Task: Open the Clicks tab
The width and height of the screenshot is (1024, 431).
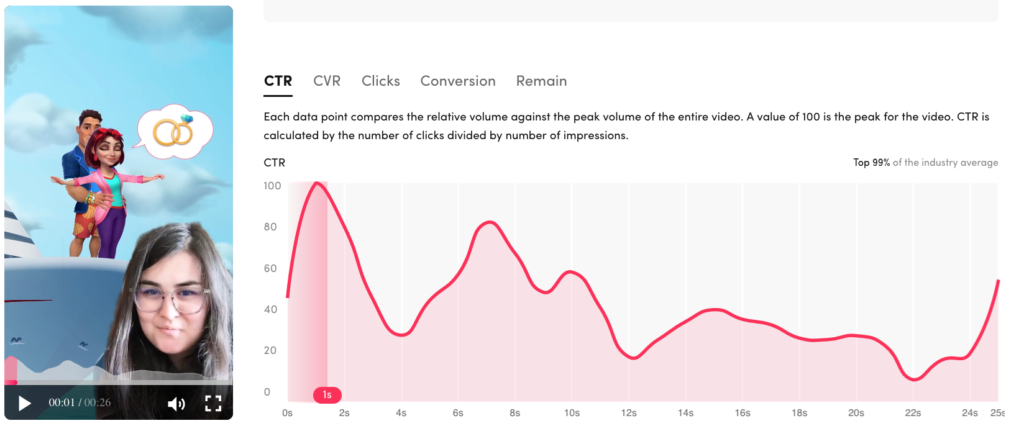Action: [x=381, y=81]
